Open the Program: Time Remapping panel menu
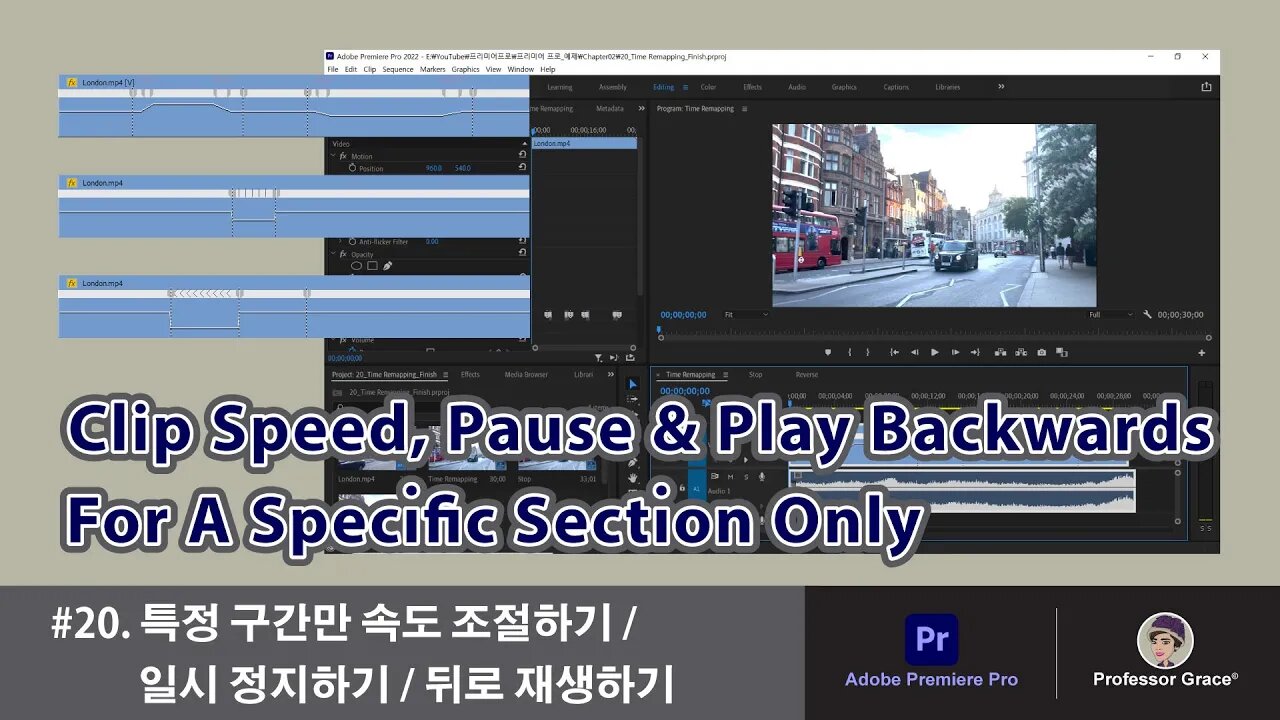The image size is (1280, 720). pos(744,108)
